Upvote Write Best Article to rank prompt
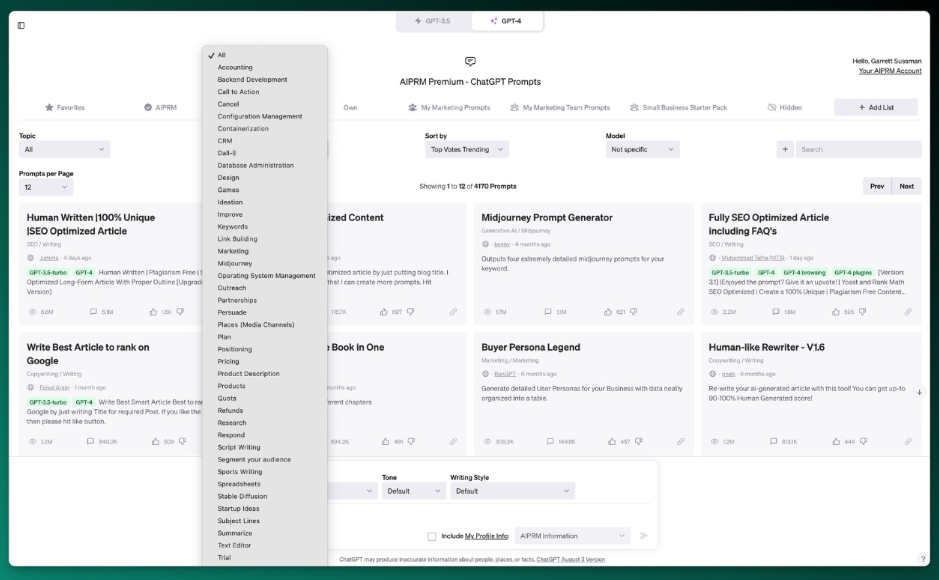The image size is (939, 580). 155,442
